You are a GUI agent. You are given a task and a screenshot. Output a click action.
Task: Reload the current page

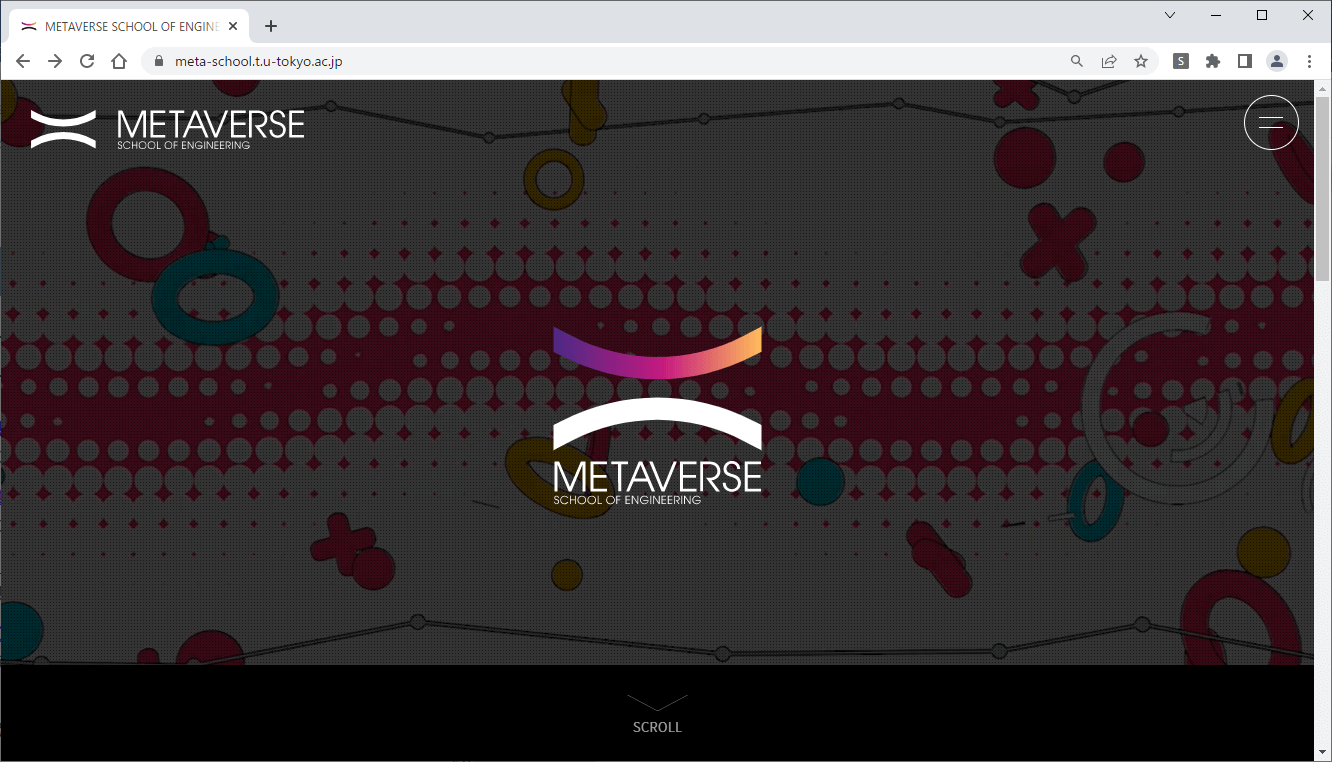pyautogui.click(x=87, y=61)
